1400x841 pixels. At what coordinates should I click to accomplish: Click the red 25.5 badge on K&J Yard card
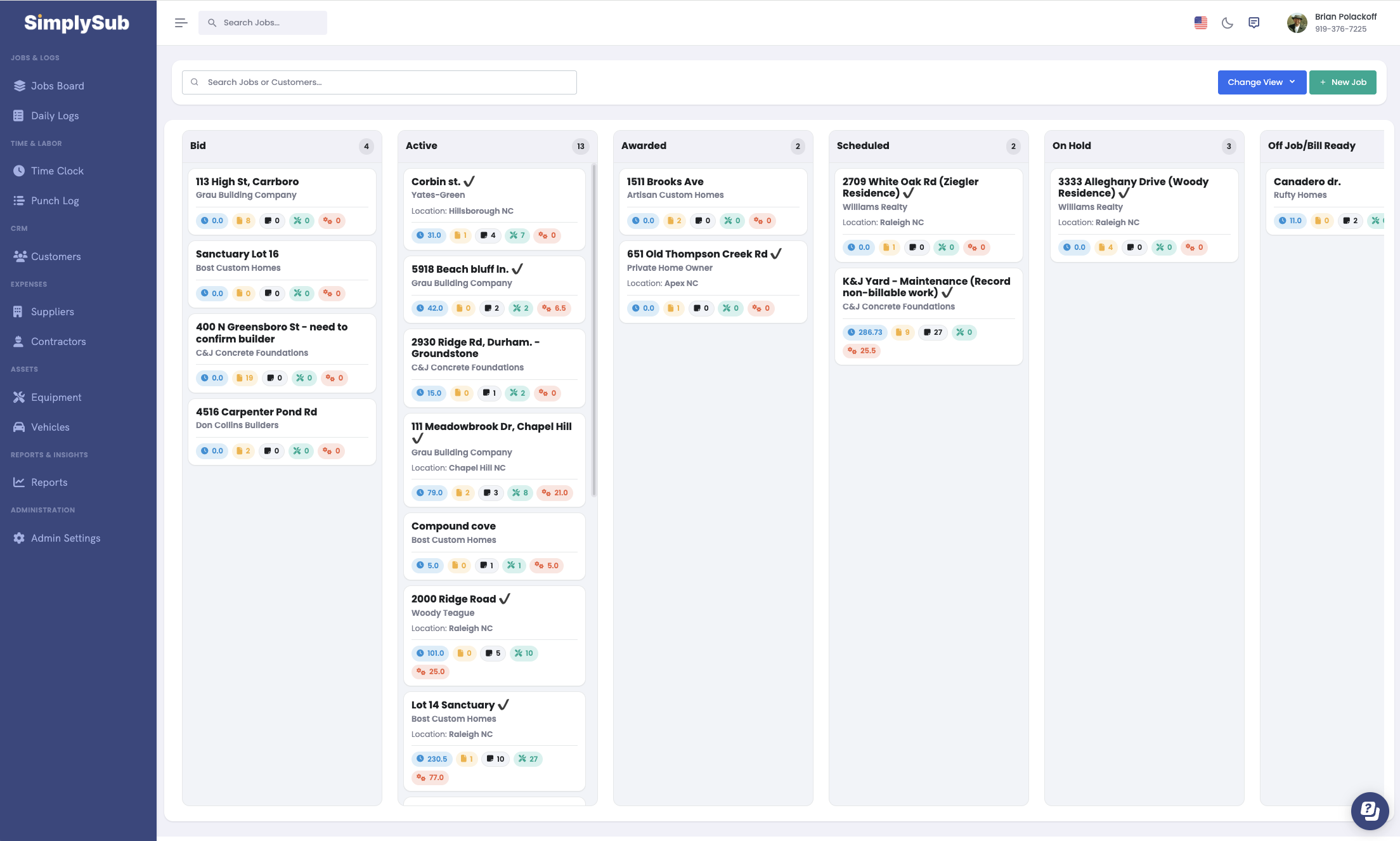coord(862,351)
